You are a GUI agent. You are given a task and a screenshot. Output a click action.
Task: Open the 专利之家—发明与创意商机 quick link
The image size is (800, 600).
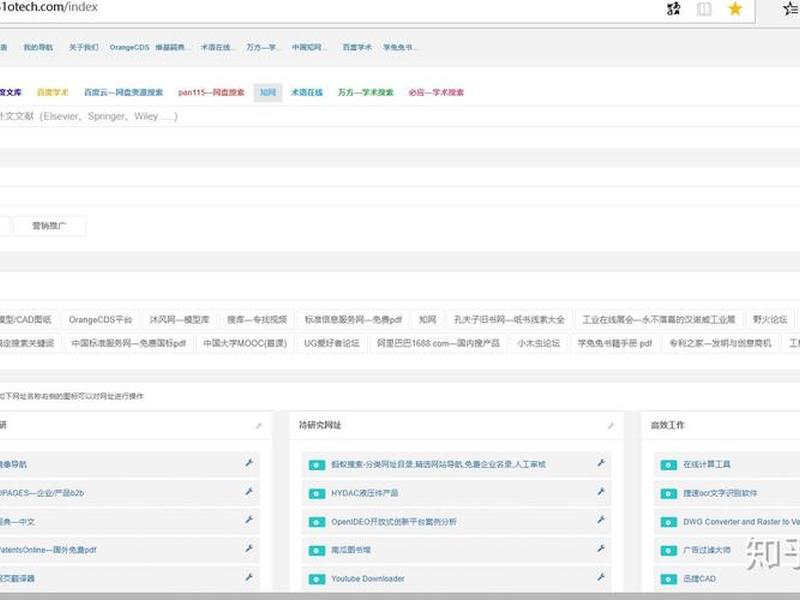coord(720,343)
